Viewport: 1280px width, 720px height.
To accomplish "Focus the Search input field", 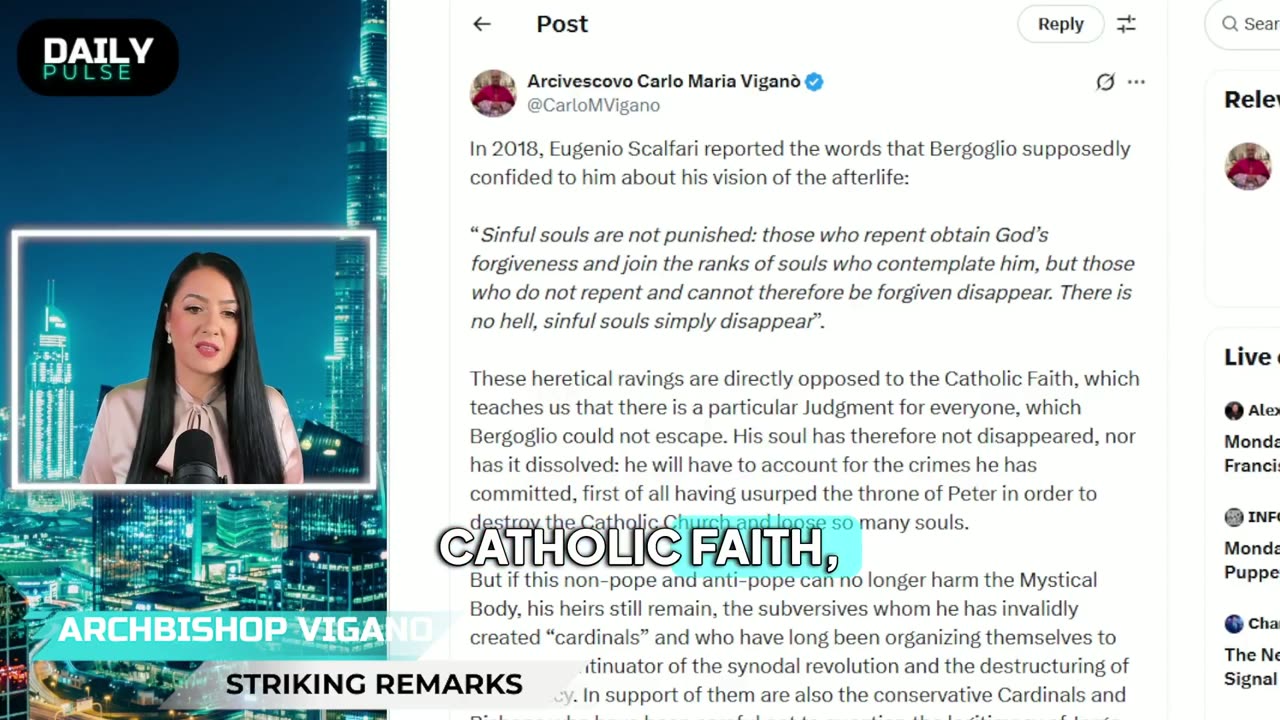I will coord(1243,24).
